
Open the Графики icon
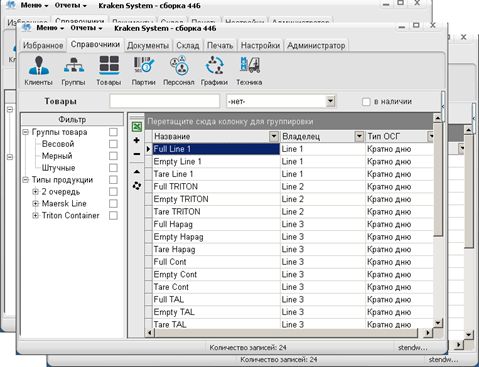pyautogui.click(x=214, y=70)
